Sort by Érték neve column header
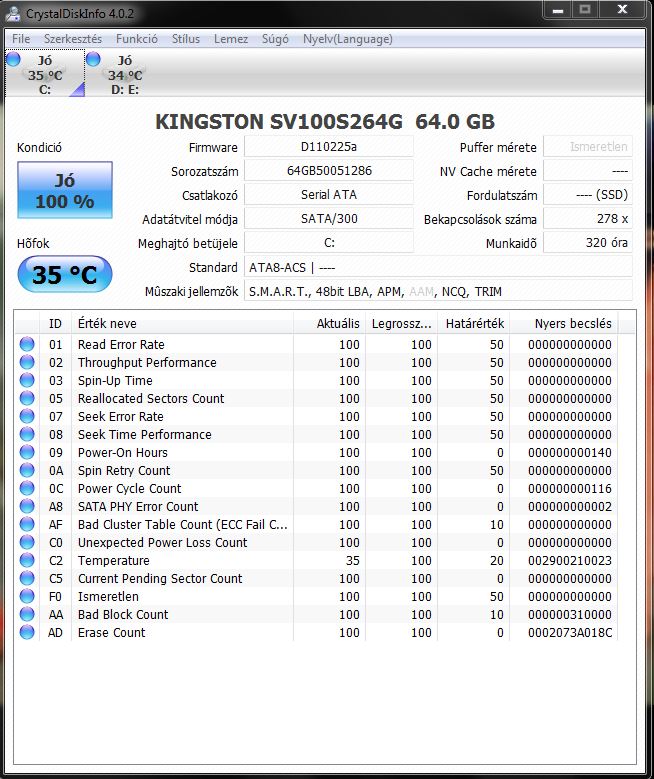654x779 pixels. tap(183, 323)
